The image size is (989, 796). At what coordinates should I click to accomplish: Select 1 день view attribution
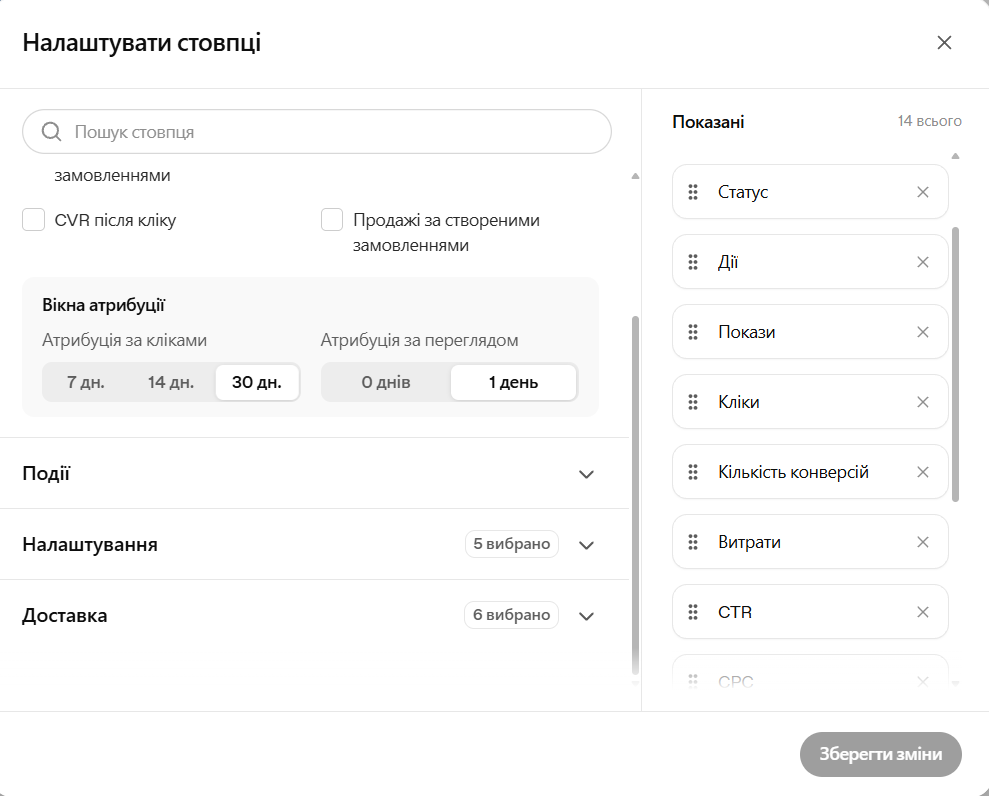point(513,382)
